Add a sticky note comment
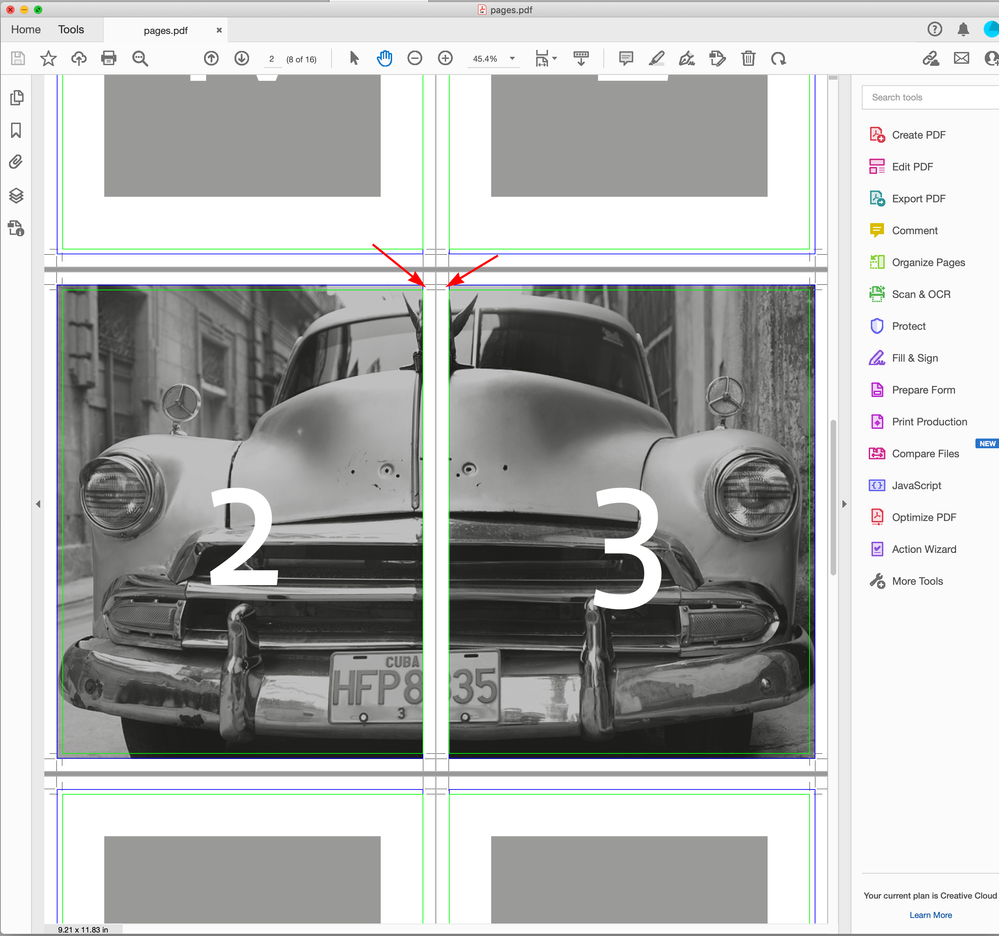 pyautogui.click(x=626, y=59)
